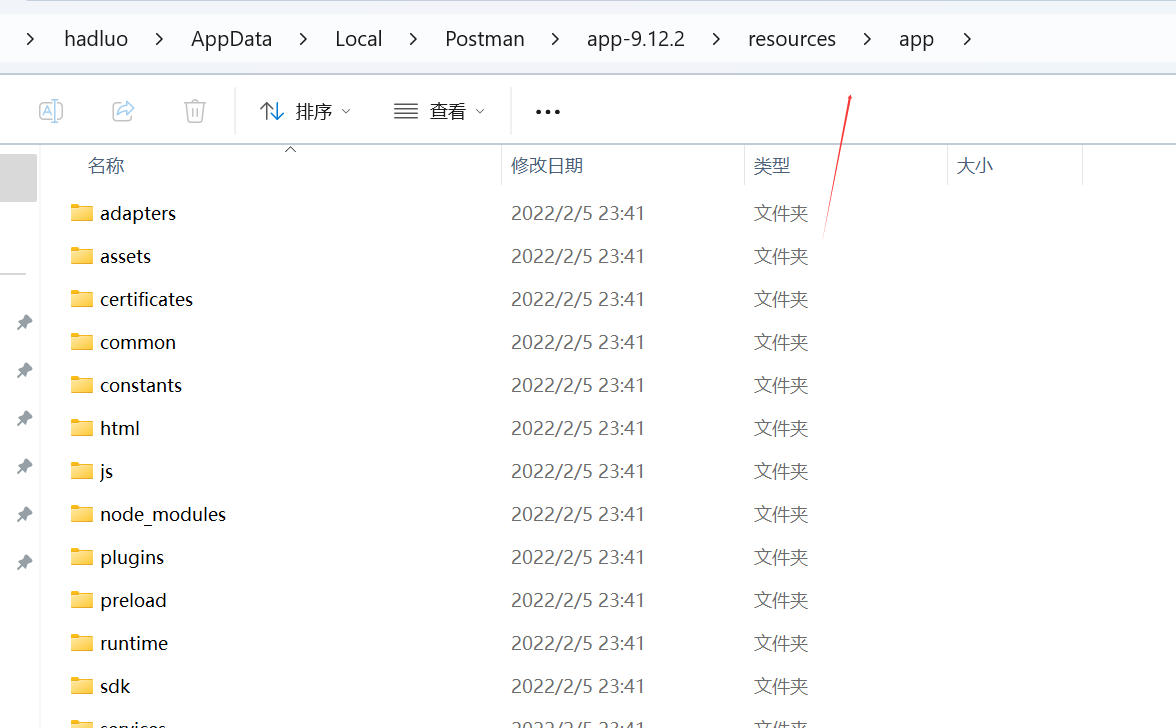Select the adapters folder name
This screenshot has width=1176, height=728.
click(138, 214)
